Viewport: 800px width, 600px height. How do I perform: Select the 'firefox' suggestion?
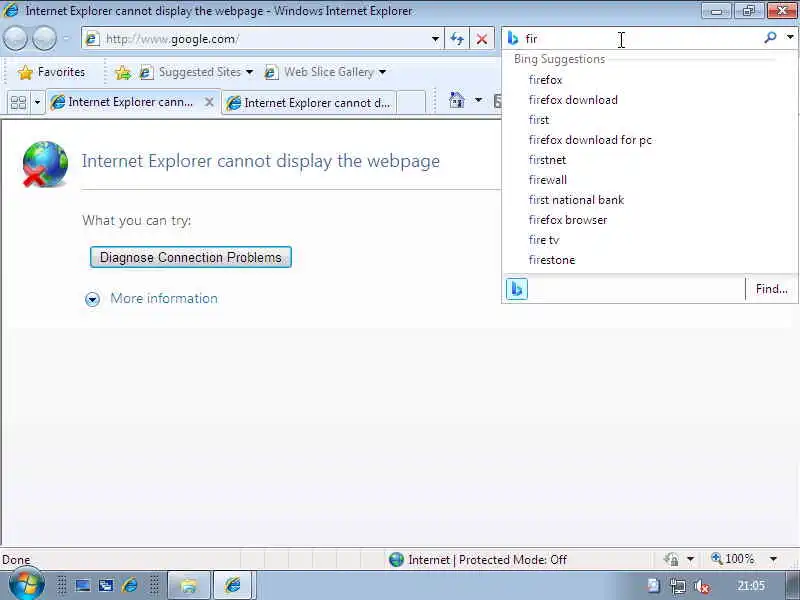click(649, 80)
